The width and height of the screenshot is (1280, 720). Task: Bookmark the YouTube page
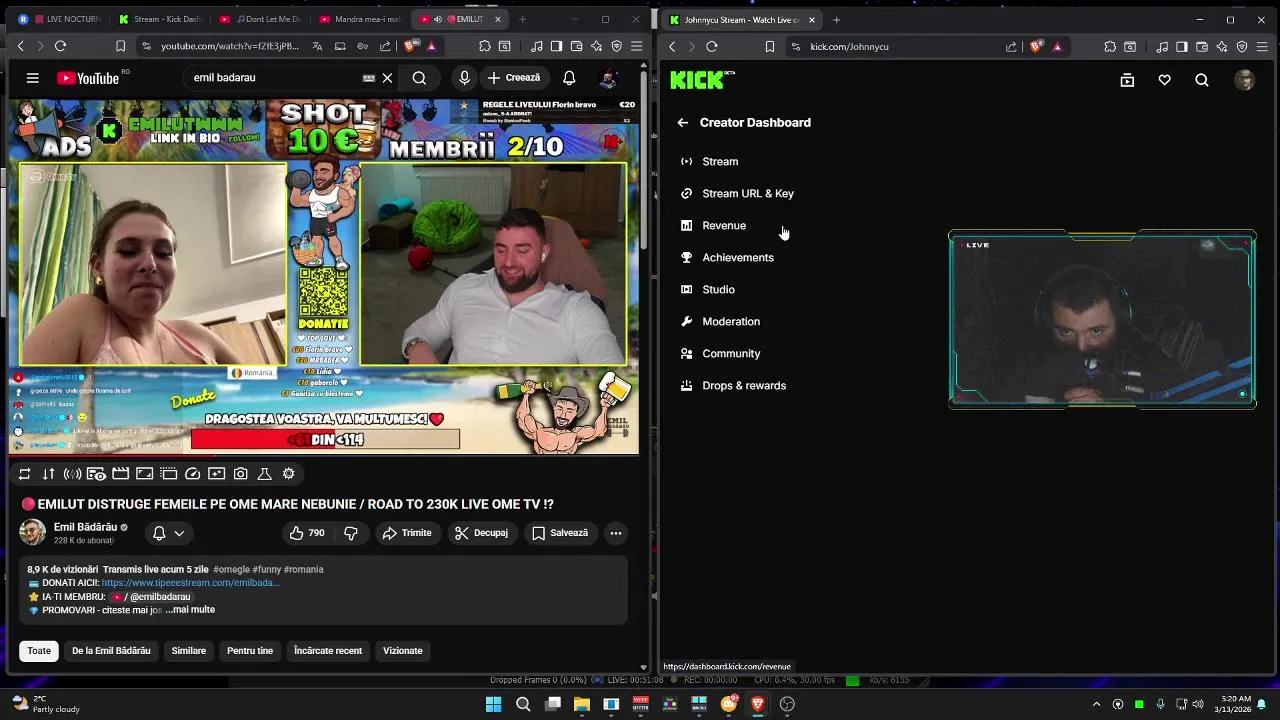coord(120,46)
